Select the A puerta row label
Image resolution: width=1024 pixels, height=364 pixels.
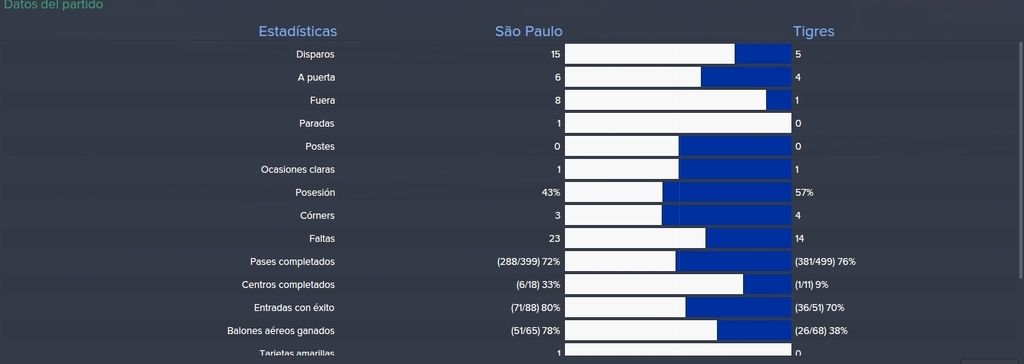click(x=316, y=78)
